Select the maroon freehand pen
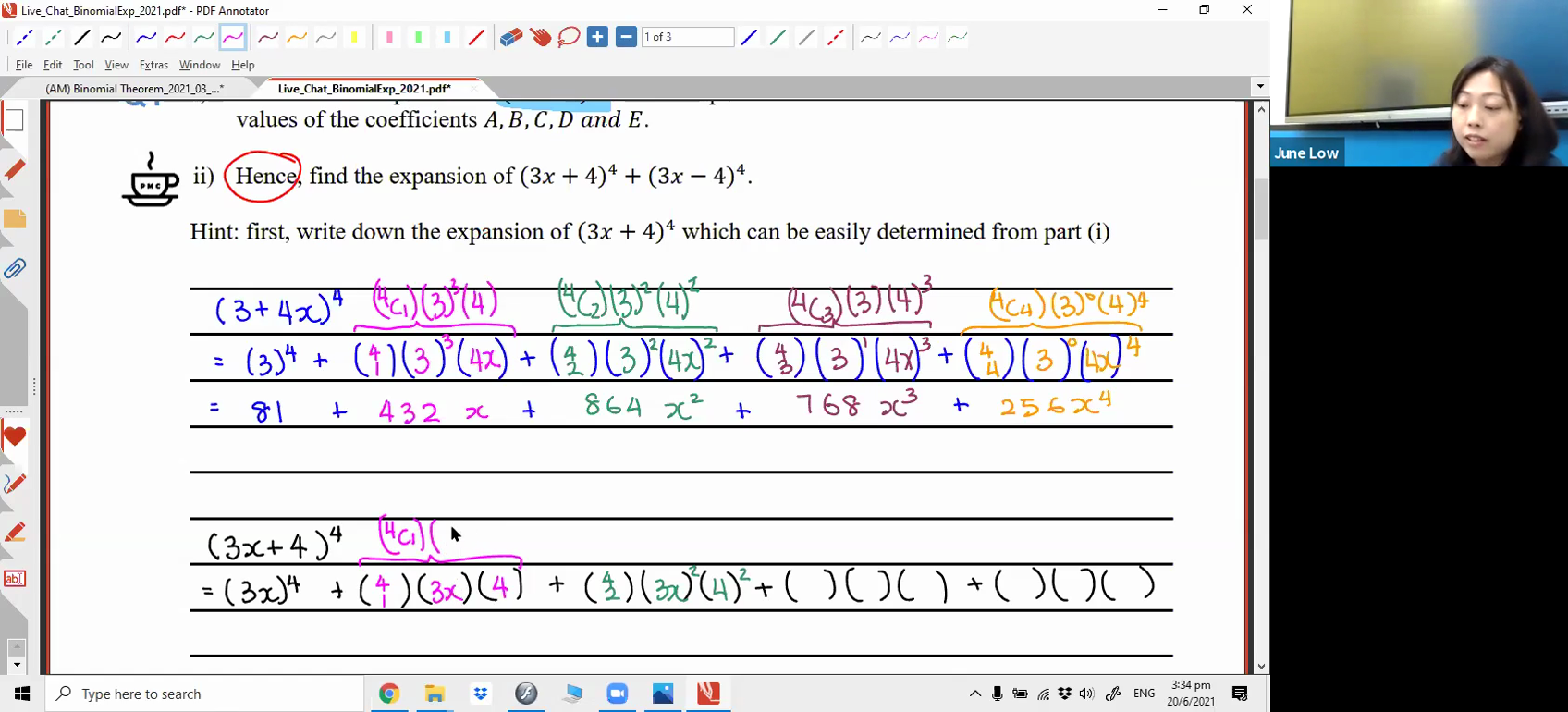The height and width of the screenshot is (712, 1568). click(x=268, y=38)
